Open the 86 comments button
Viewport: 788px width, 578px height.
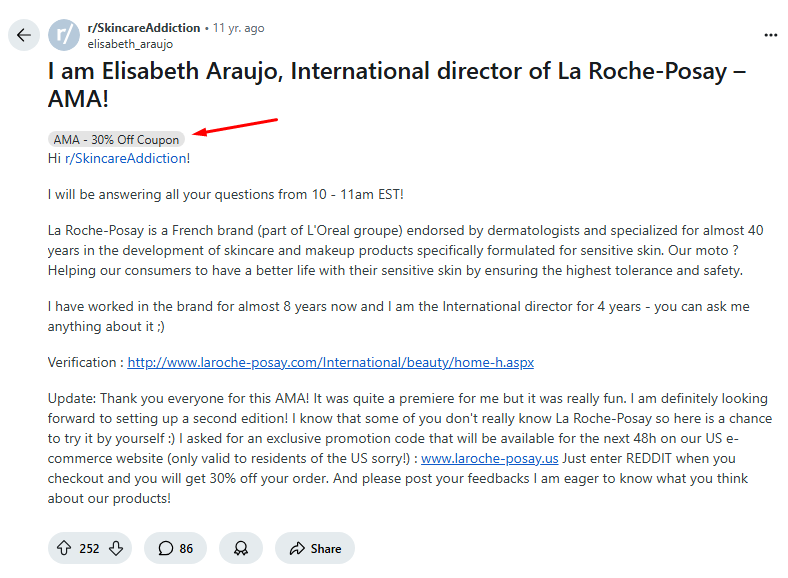[175, 548]
